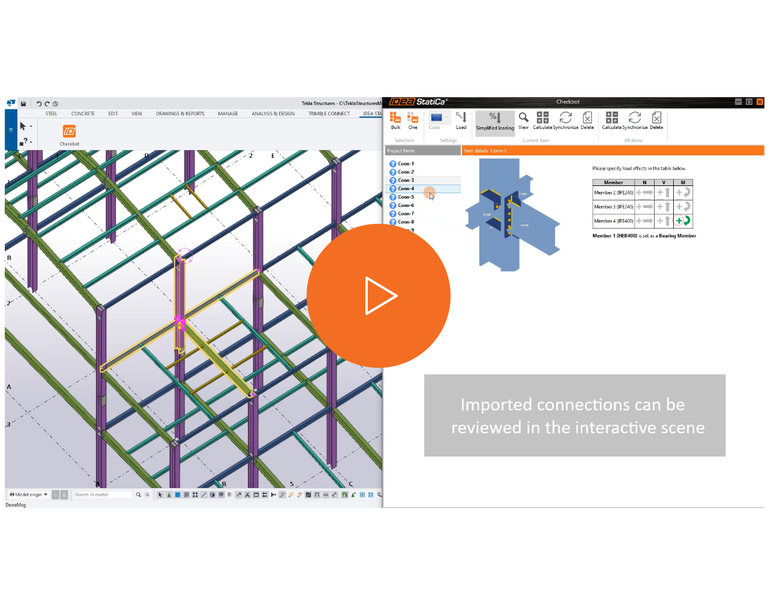Viewport: 768px width, 600px height.
Task: Click the selection arrow icon in bottom toolbar
Action: pyautogui.click(x=160, y=495)
